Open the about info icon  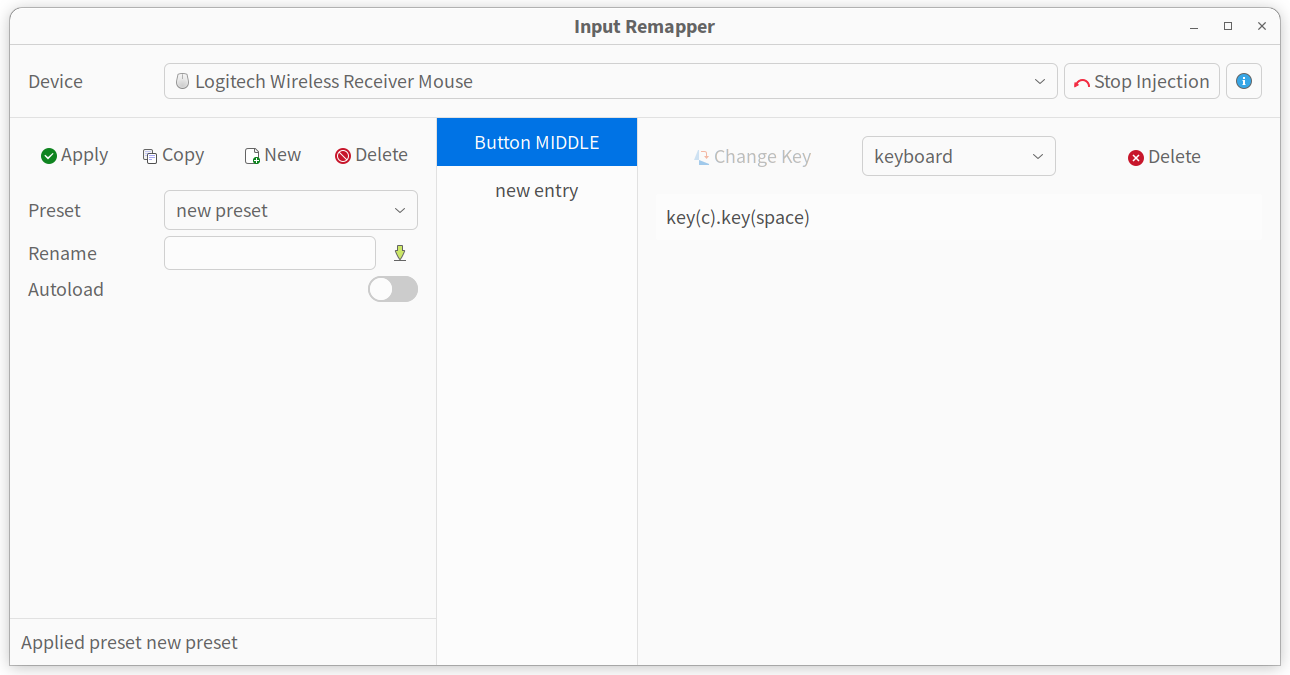(x=1244, y=81)
